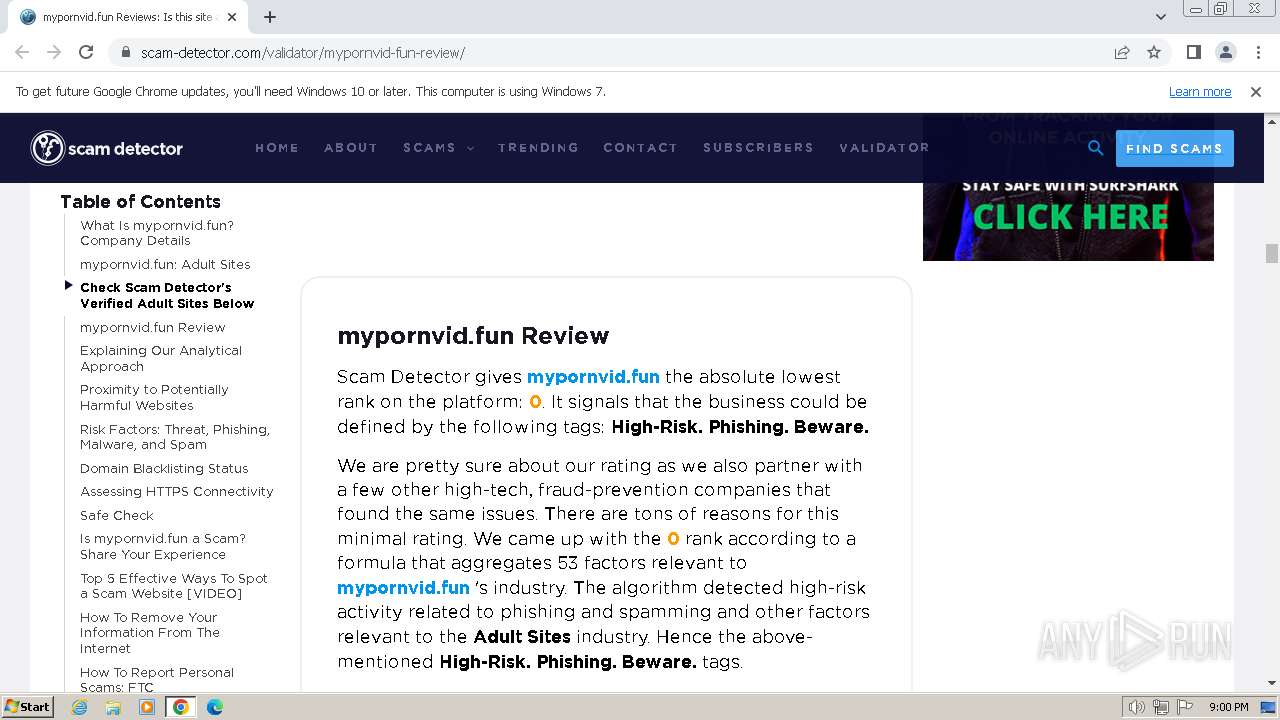Open the CONTACT menu item
Image resolution: width=1280 pixels, height=720 pixels.
[640, 148]
